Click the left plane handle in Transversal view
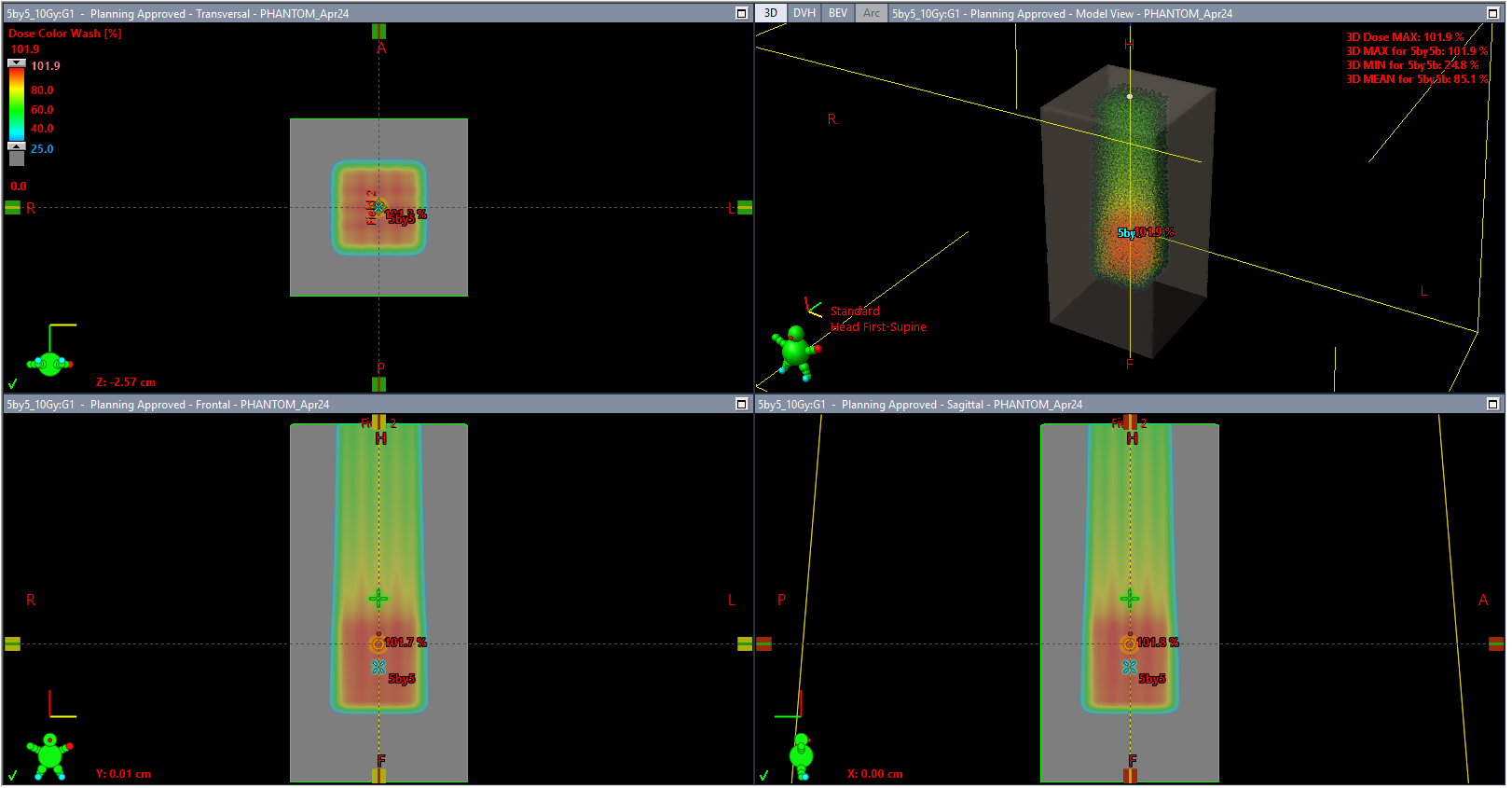The width and height of the screenshot is (1512, 788). (x=12, y=208)
